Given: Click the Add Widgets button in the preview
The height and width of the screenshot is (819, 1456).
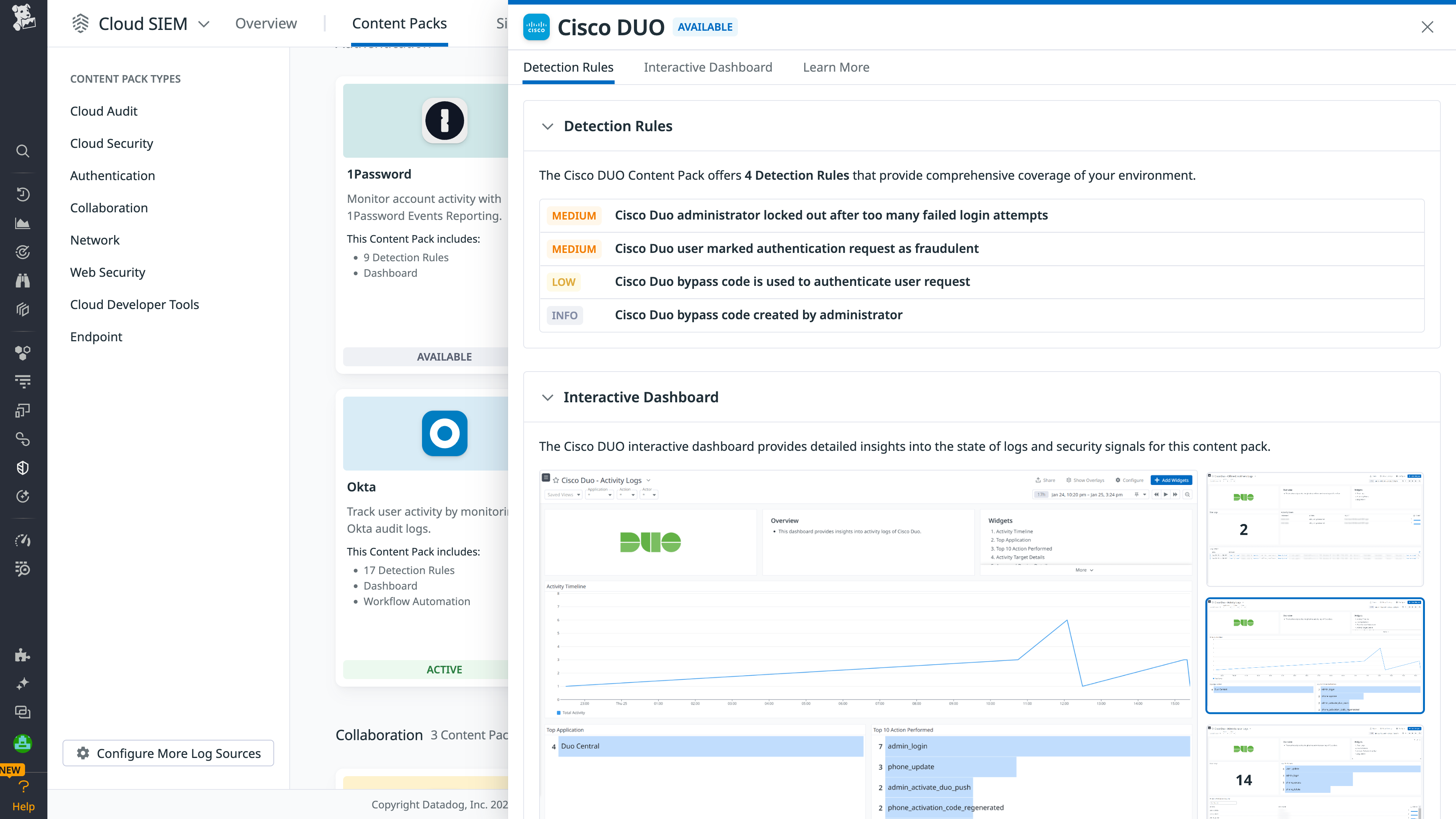Looking at the screenshot, I should coord(1171,480).
